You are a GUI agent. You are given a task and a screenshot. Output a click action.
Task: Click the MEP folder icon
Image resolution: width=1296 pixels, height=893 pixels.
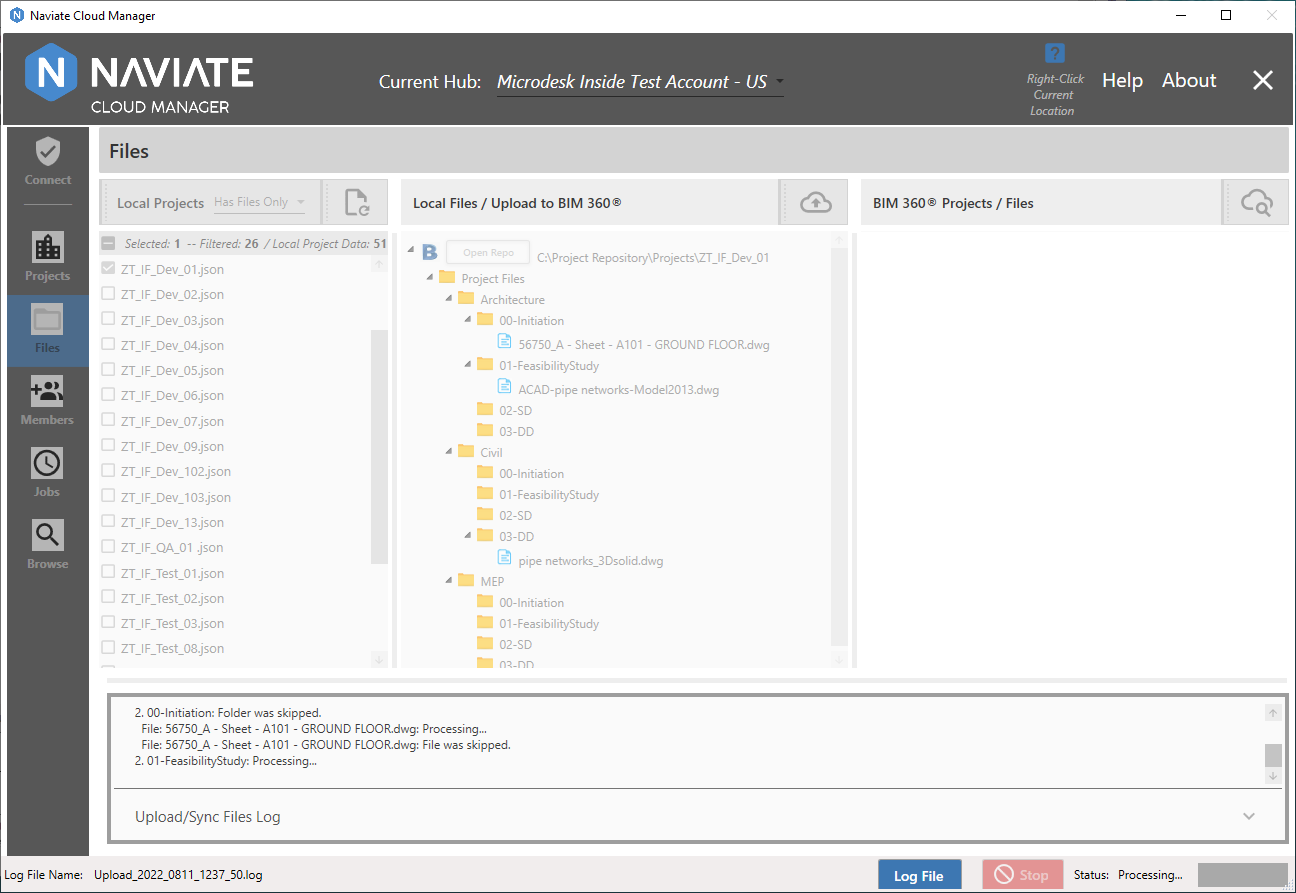coord(465,580)
